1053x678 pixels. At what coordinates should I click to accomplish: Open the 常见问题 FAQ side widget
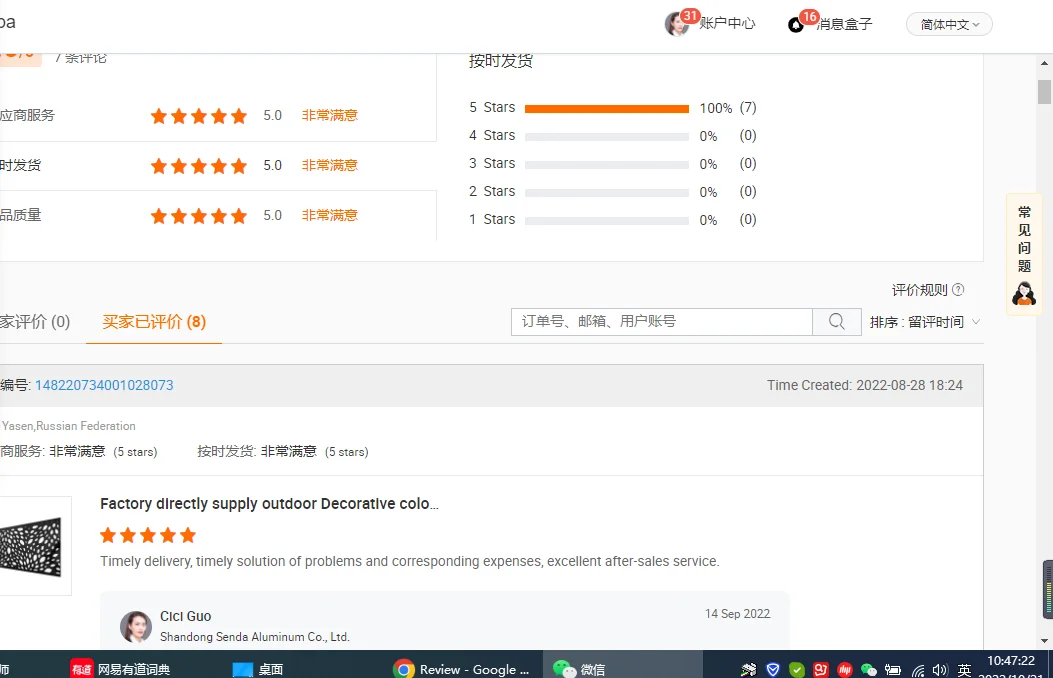pyautogui.click(x=1024, y=254)
